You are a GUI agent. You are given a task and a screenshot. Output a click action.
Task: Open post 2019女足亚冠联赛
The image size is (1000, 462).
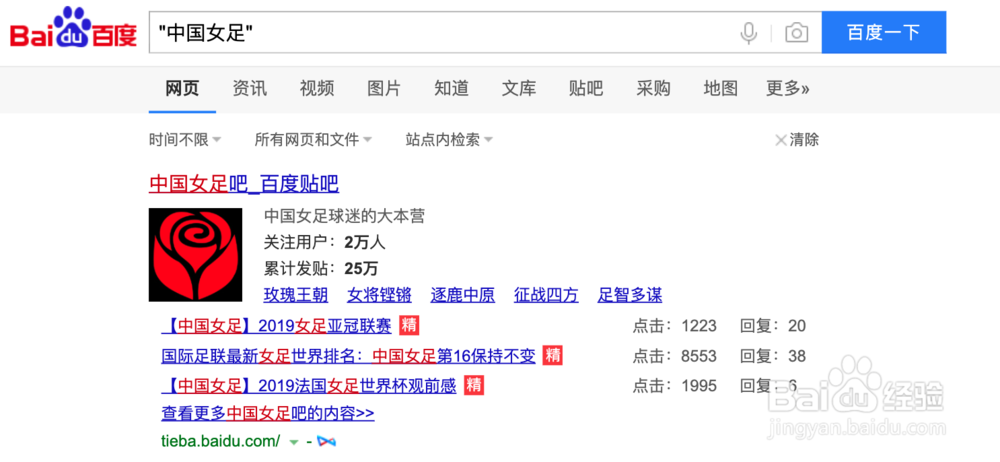276,326
